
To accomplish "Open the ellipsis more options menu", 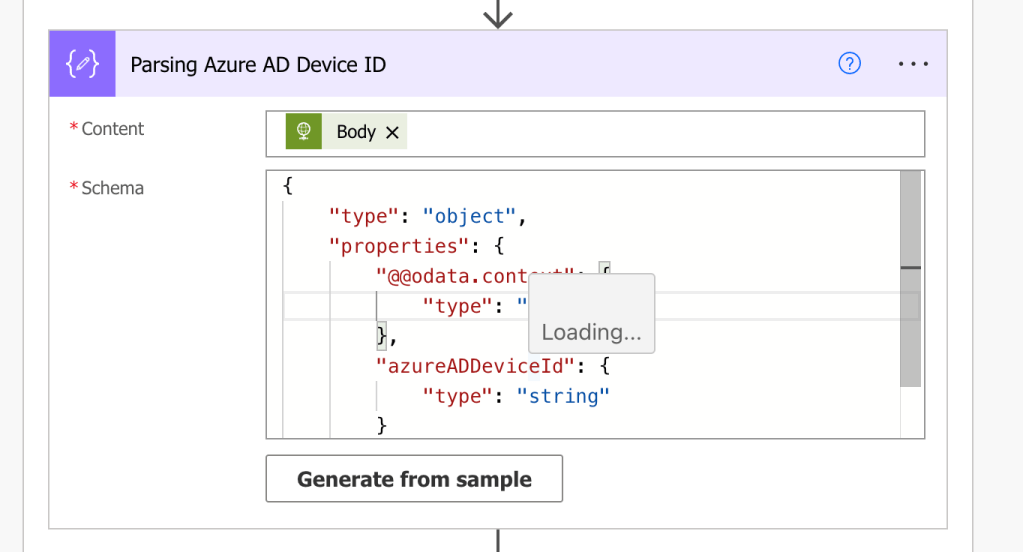I will point(913,64).
